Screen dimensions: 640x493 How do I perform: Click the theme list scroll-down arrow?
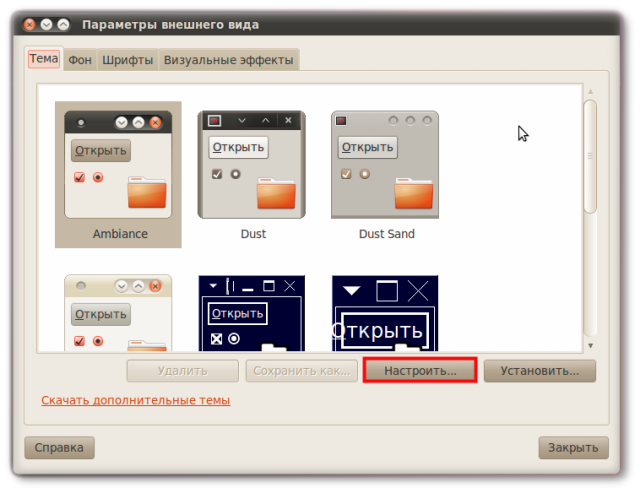coord(590,346)
